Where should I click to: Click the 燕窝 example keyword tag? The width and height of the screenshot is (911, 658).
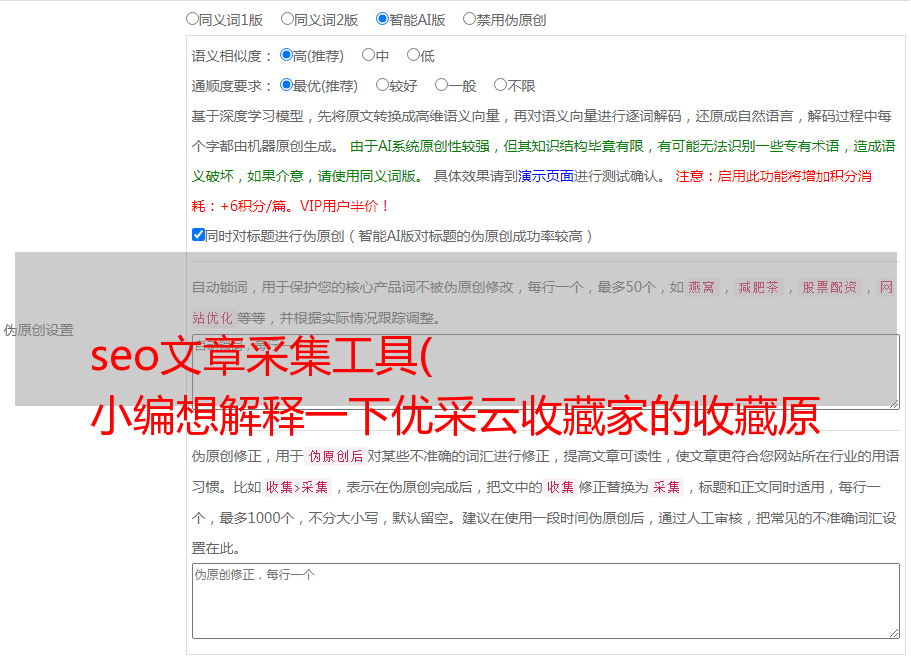tap(701, 287)
